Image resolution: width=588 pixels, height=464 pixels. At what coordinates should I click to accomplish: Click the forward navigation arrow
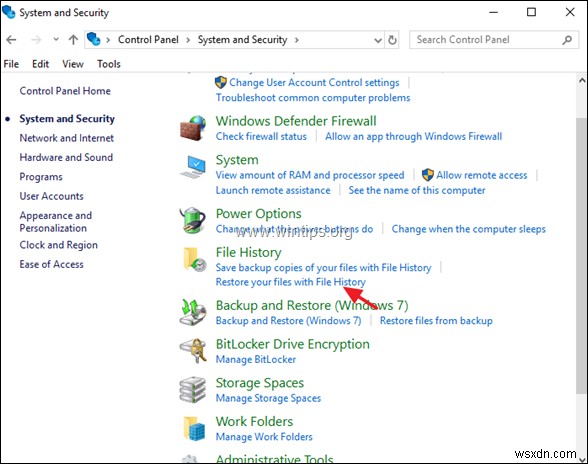36,40
